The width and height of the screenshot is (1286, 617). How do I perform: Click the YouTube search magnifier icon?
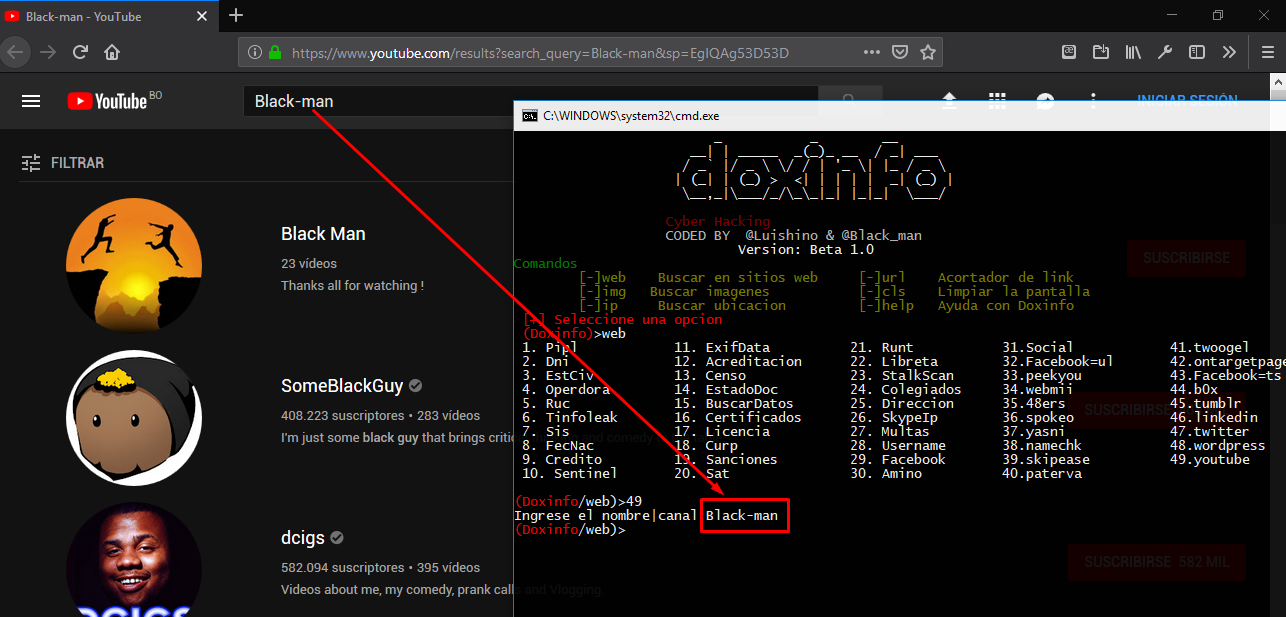(x=849, y=100)
